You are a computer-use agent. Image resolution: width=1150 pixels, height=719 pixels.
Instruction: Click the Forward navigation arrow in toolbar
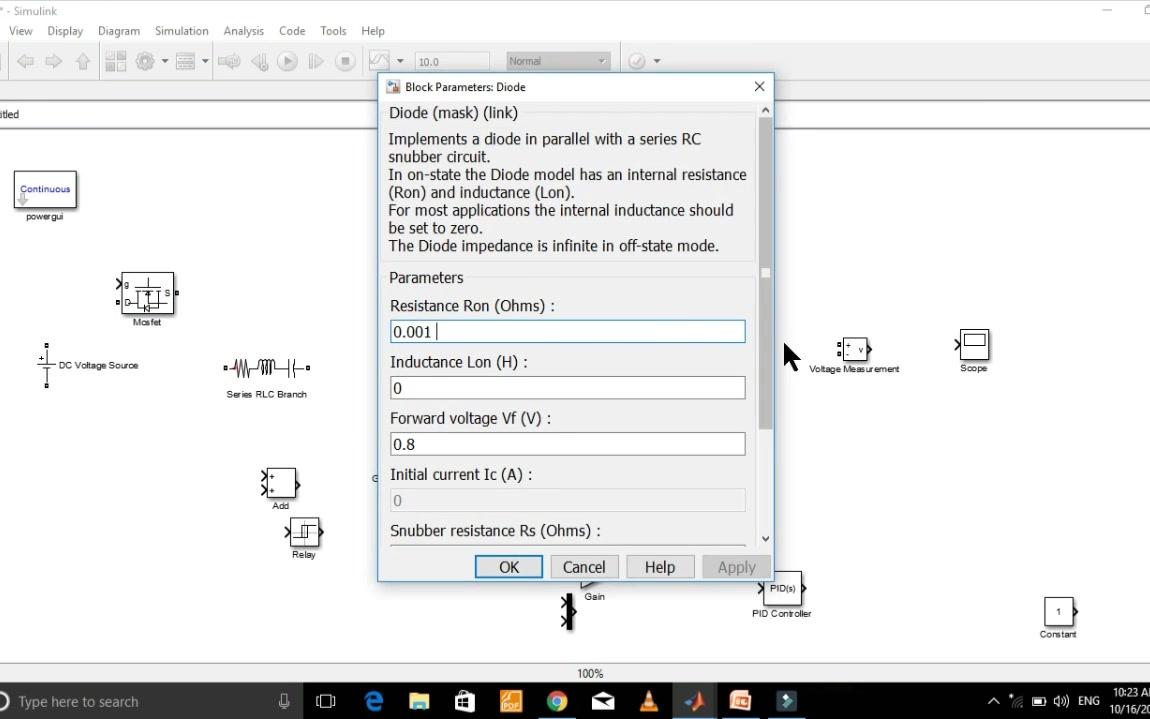click(54, 62)
